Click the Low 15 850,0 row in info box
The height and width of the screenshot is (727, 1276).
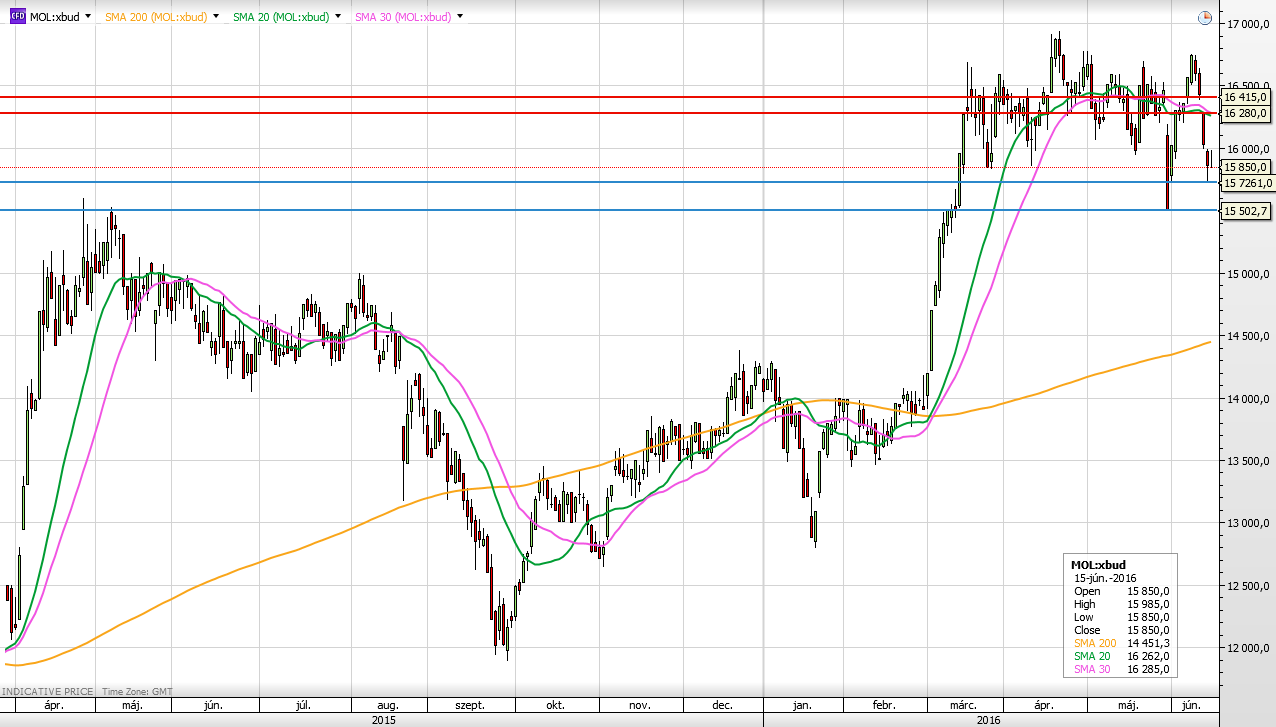pyautogui.click(x=1121, y=617)
